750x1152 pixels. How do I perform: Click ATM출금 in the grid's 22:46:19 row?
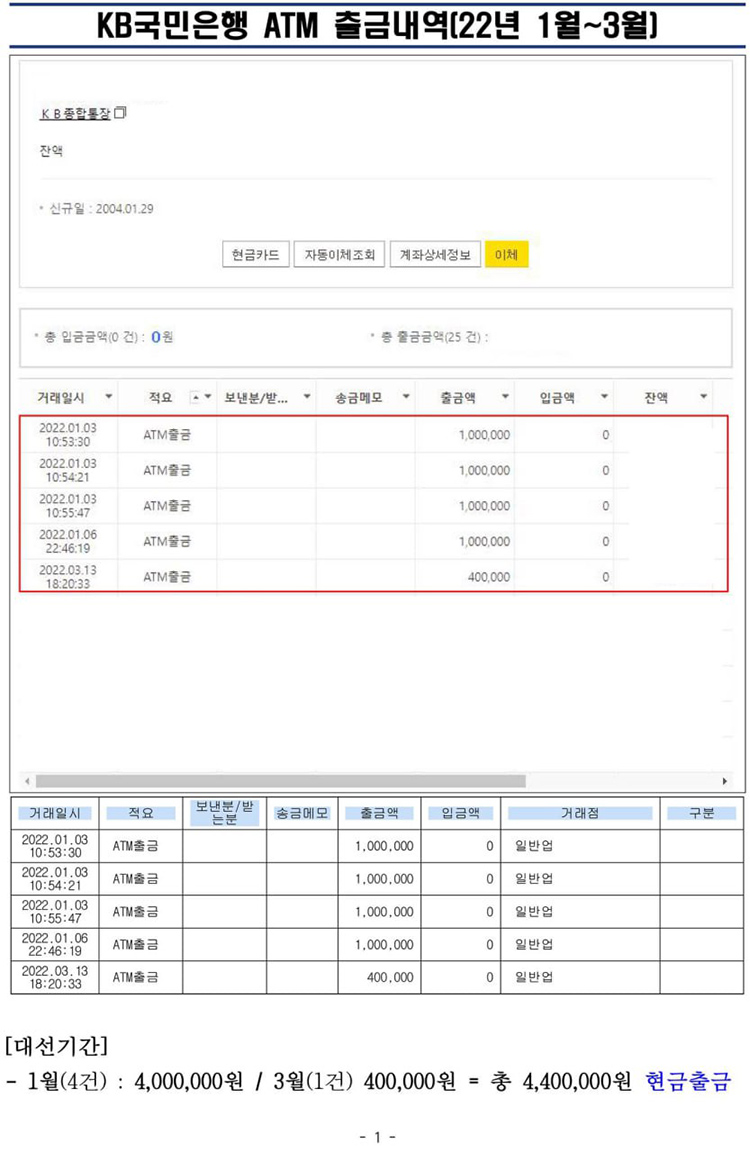pos(167,541)
